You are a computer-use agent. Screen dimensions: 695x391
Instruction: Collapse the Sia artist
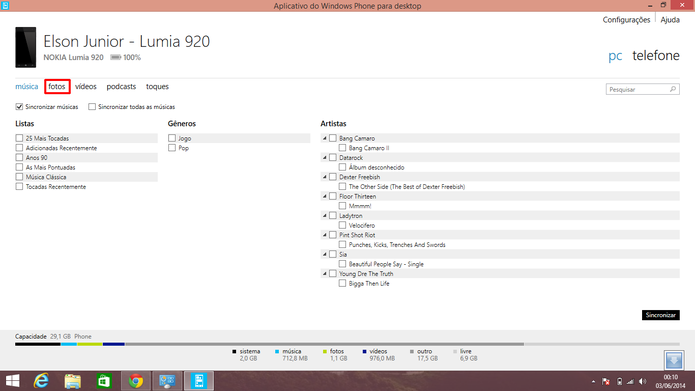[x=324, y=254]
